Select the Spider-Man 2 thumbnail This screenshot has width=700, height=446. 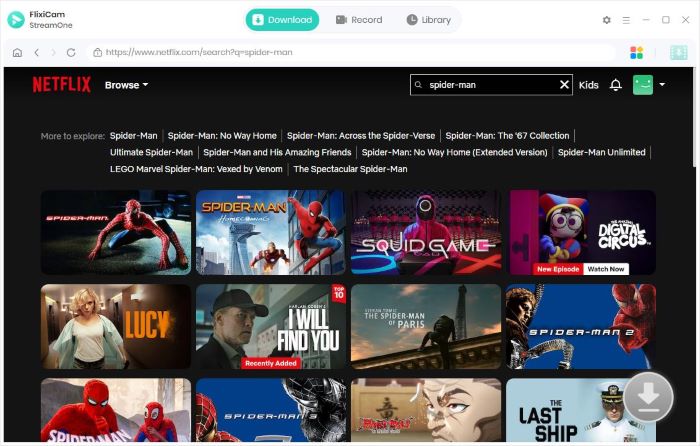pos(581,326)
